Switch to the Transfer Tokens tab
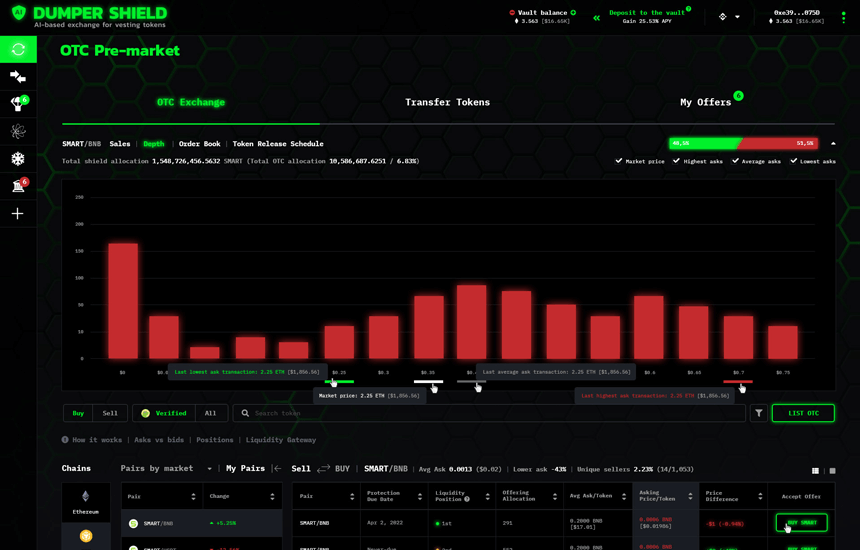The height and width of the screenshot is (550, 860). tap(447, 102)
